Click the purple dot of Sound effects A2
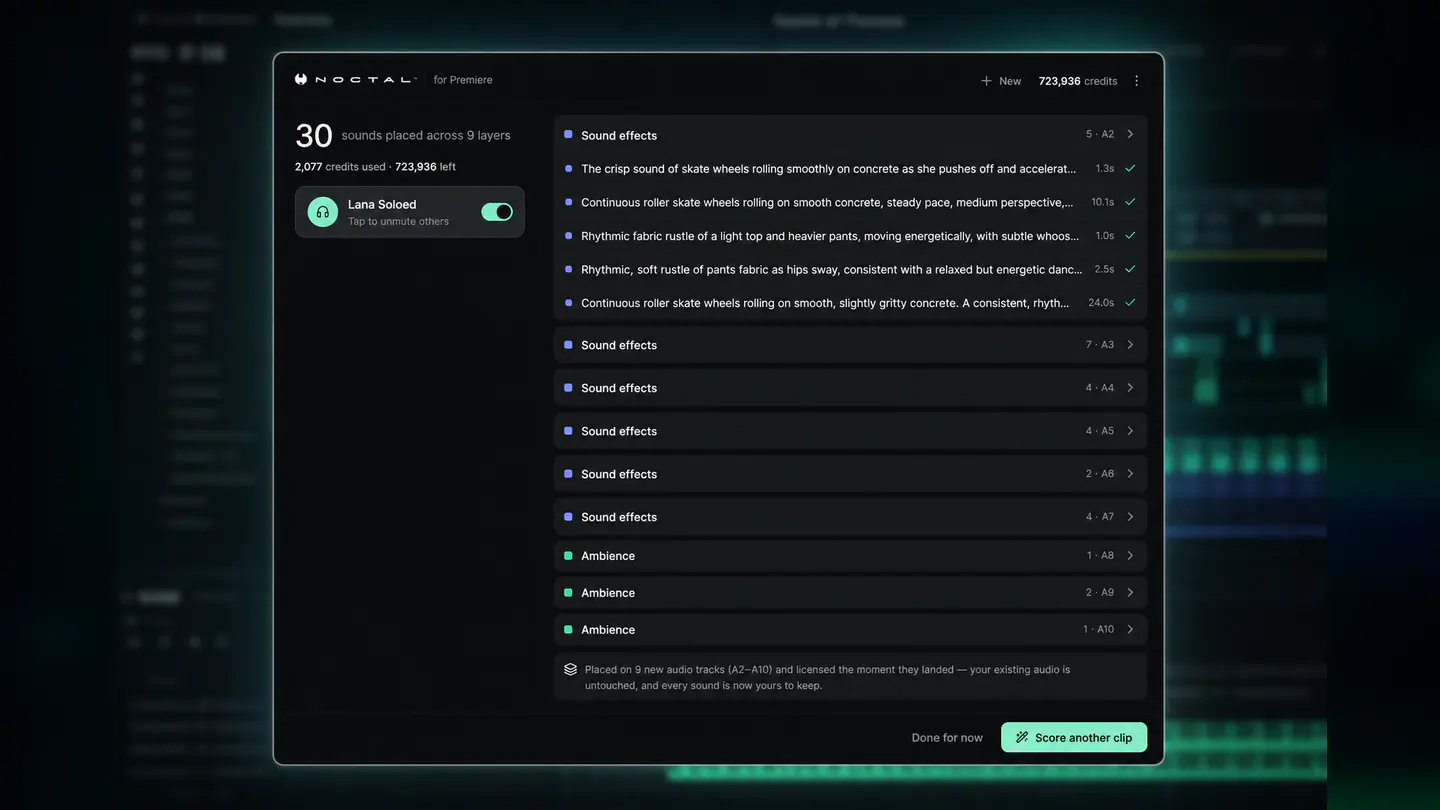This screenshot has width=1440, height=810. pyautogui.click(x=568, y=134)
